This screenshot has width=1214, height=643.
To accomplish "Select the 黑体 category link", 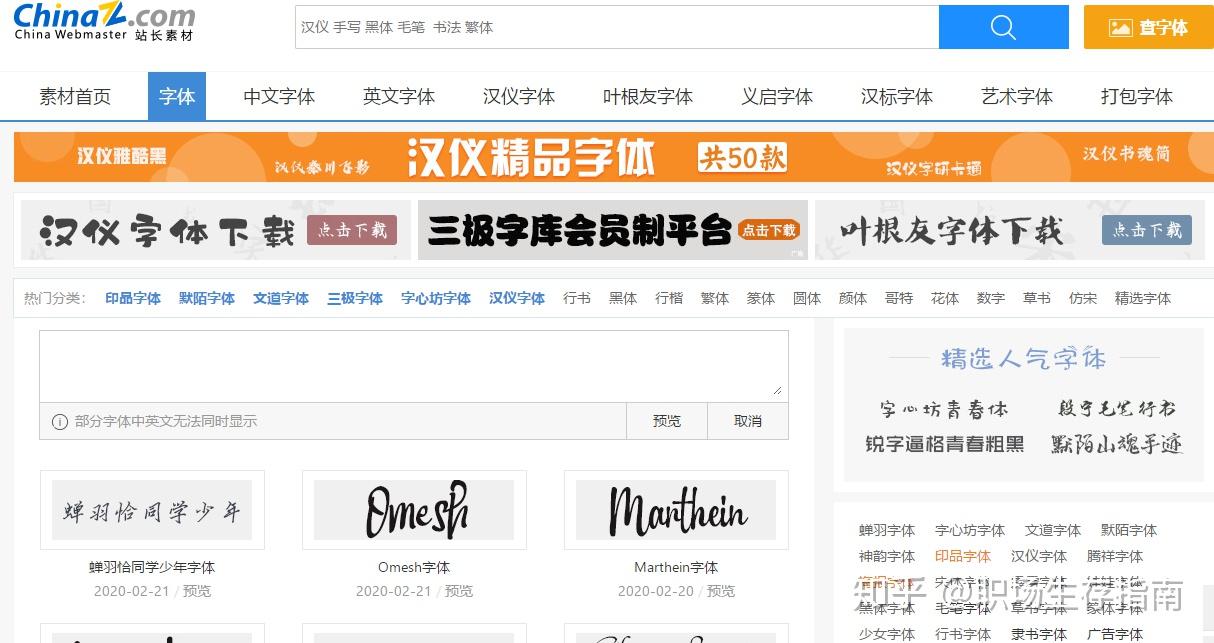I will (x=623, y=298).
